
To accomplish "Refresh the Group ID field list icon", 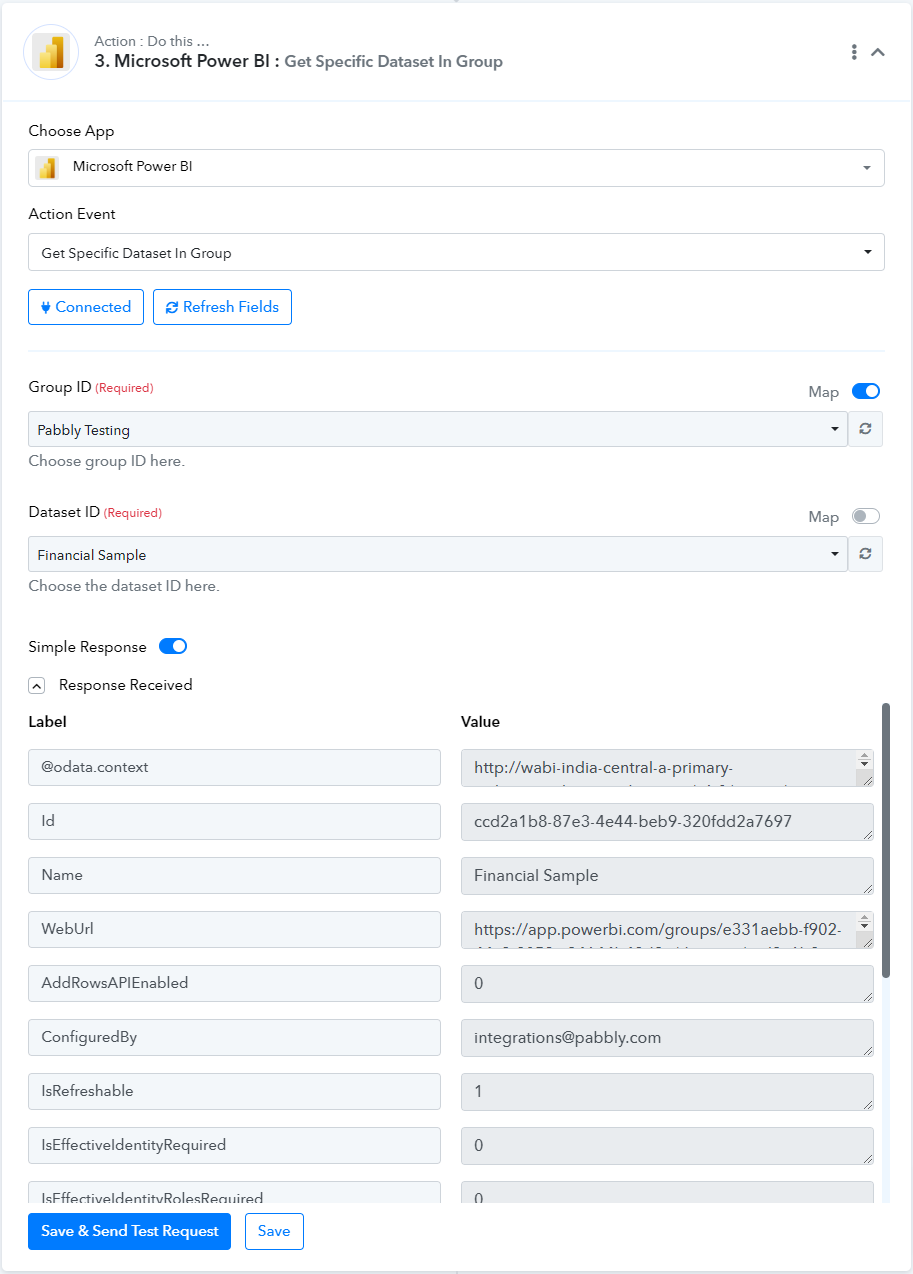I will pos(866,429).
